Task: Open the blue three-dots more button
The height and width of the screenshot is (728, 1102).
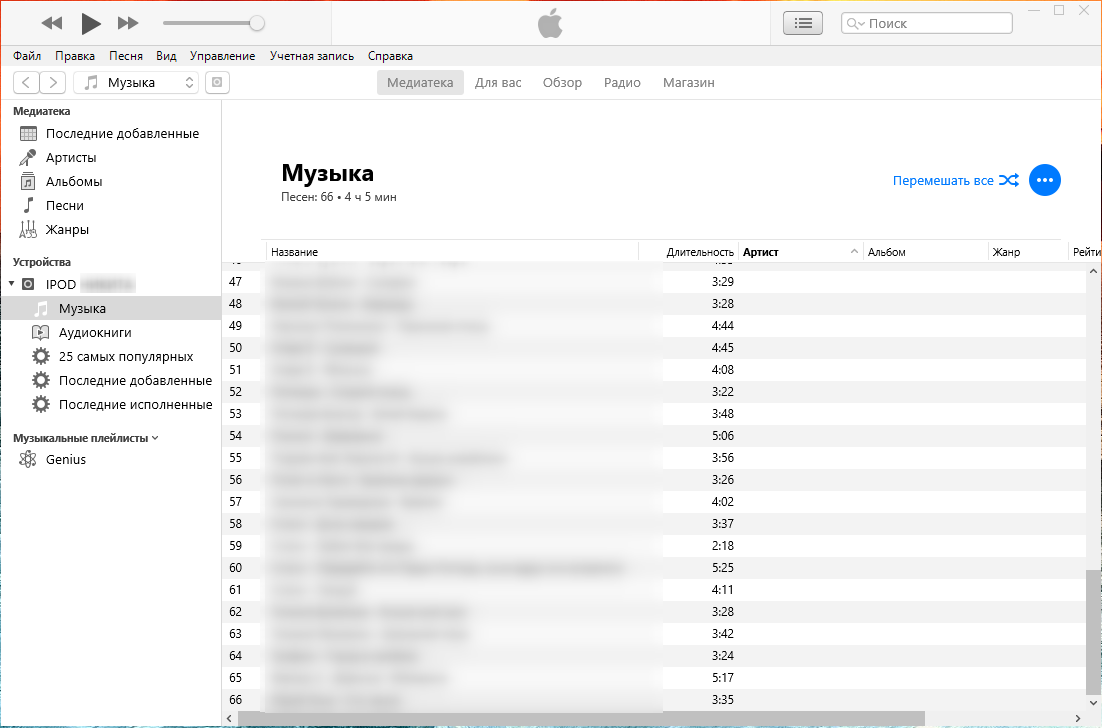Action: (x=1044, y=181)
